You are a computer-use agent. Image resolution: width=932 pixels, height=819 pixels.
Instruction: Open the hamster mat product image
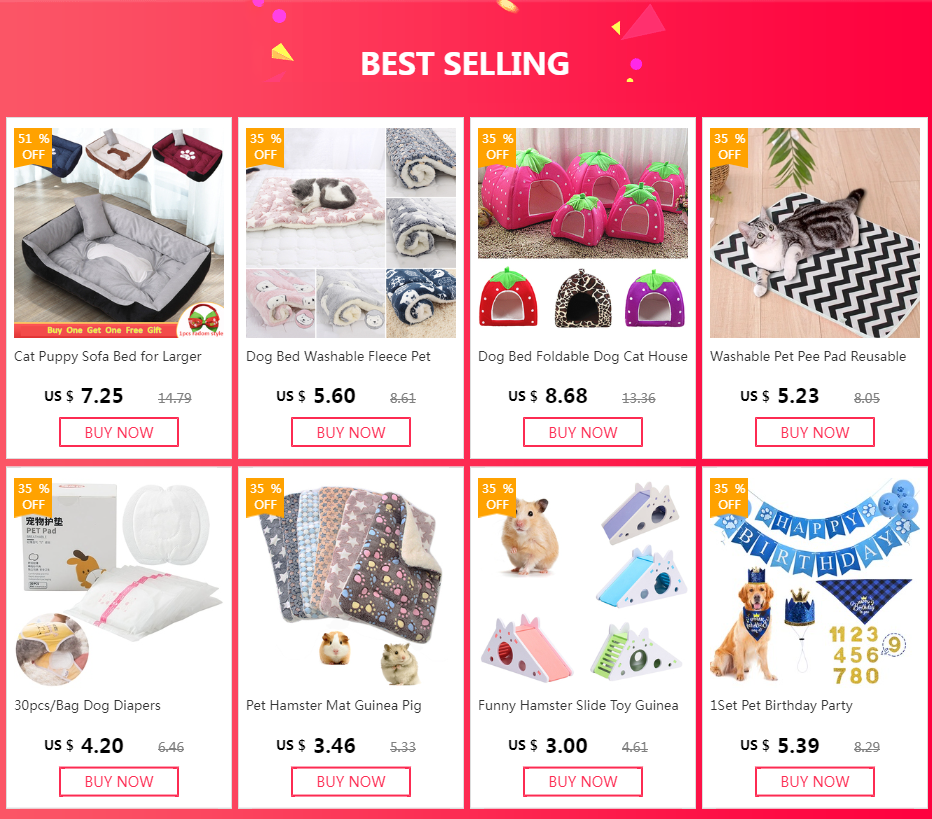click(351, 582)
